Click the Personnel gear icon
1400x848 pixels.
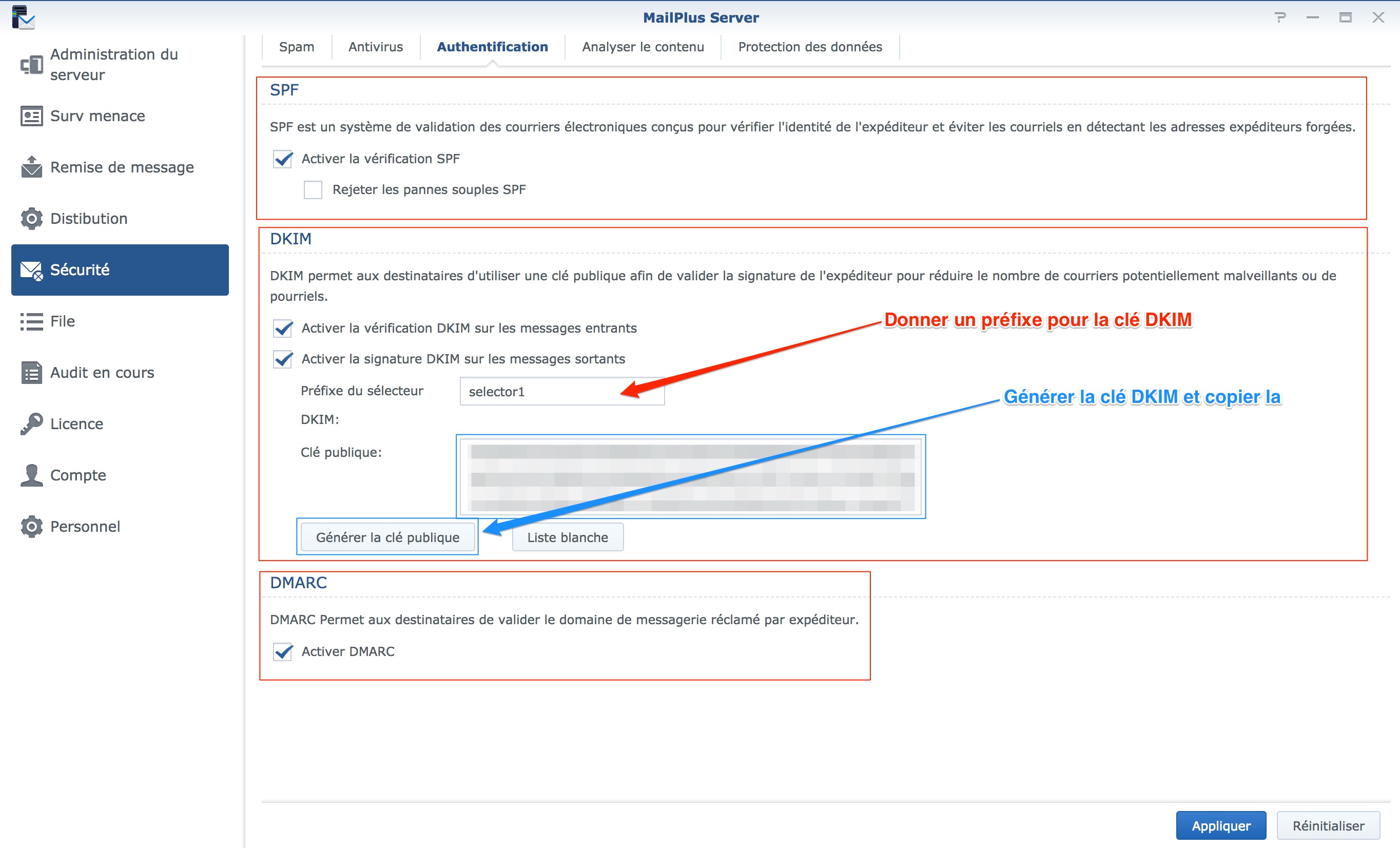coord(32,527)
